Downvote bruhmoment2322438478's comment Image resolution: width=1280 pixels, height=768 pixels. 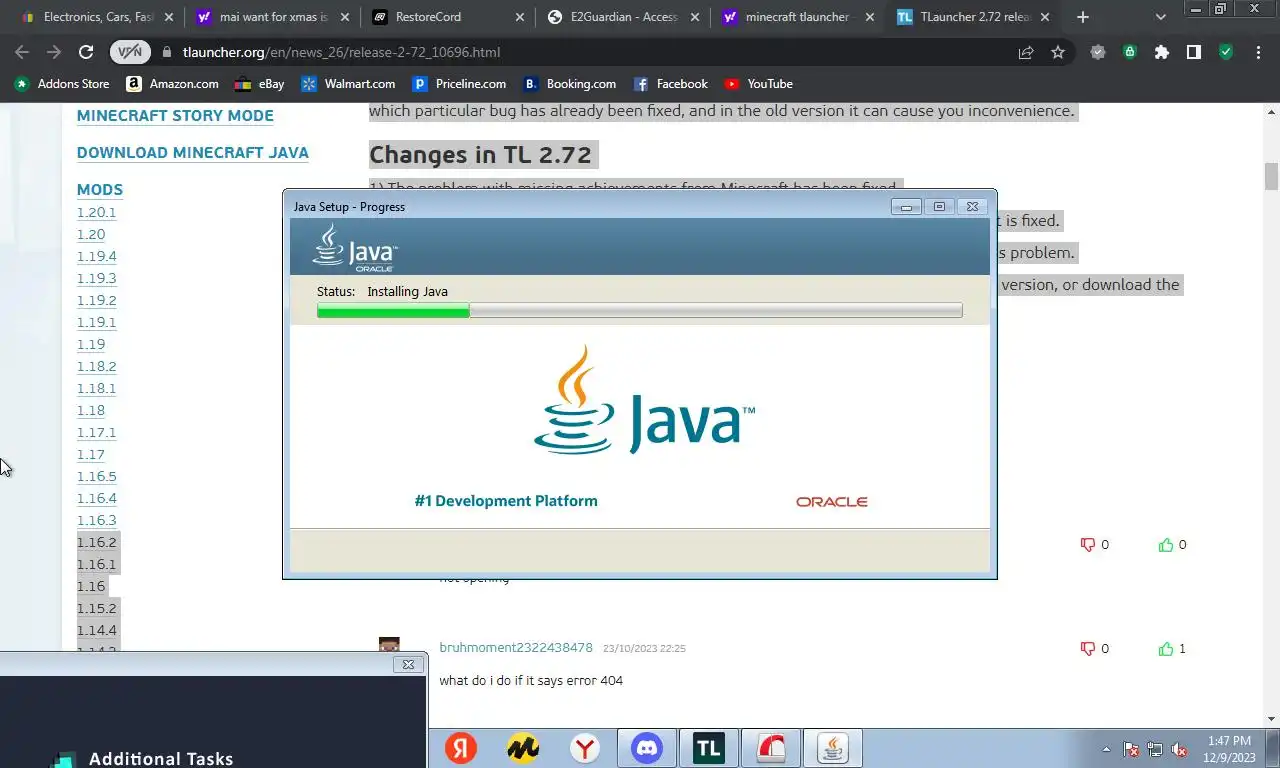click(1088, 649)
